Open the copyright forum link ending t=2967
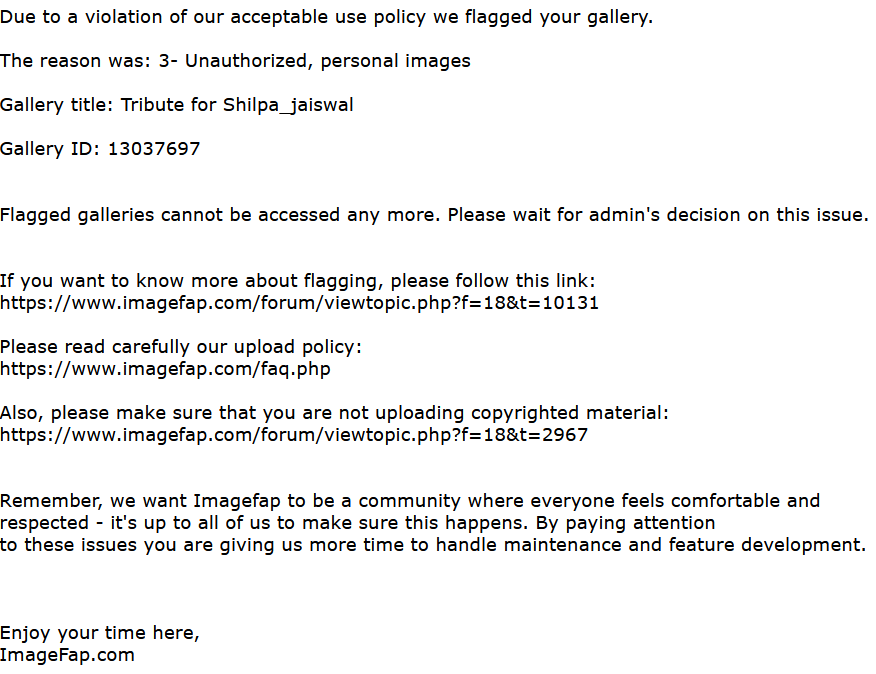This screenshot has width=876, height=674. tap(294, 435)
